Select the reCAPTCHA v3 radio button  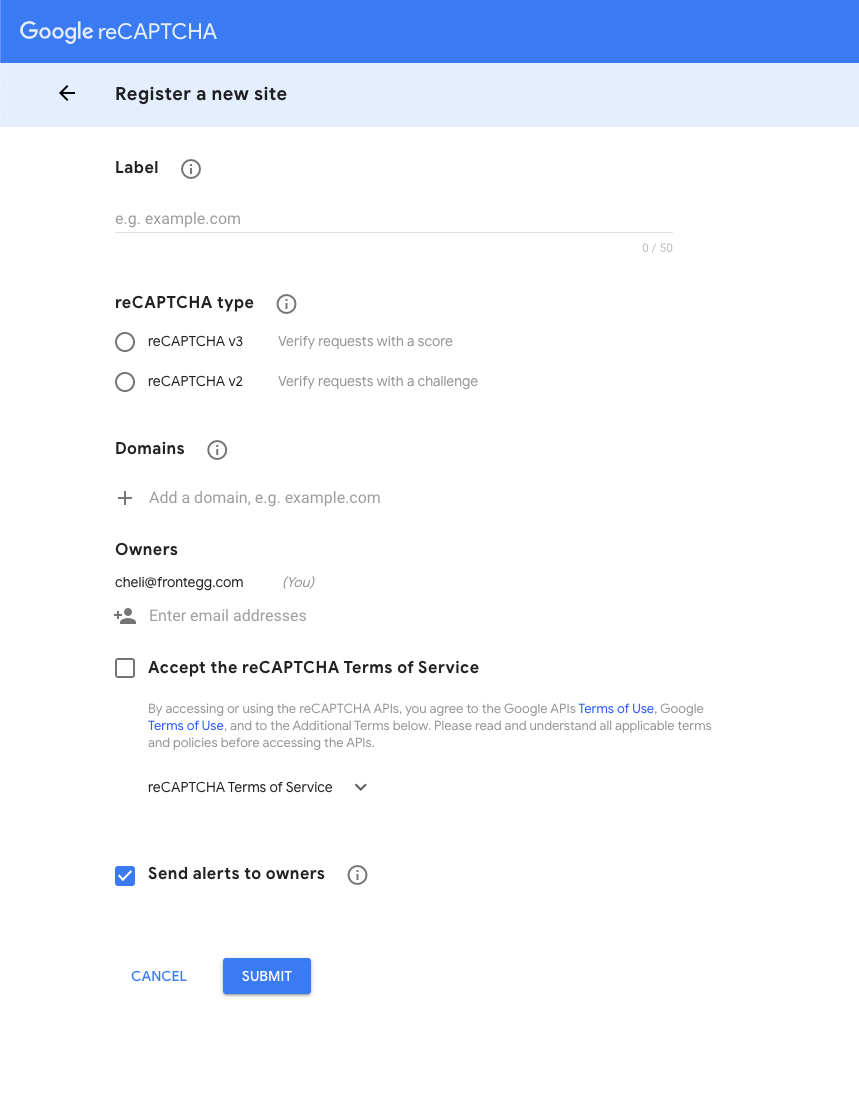click(x=125, y=342)
